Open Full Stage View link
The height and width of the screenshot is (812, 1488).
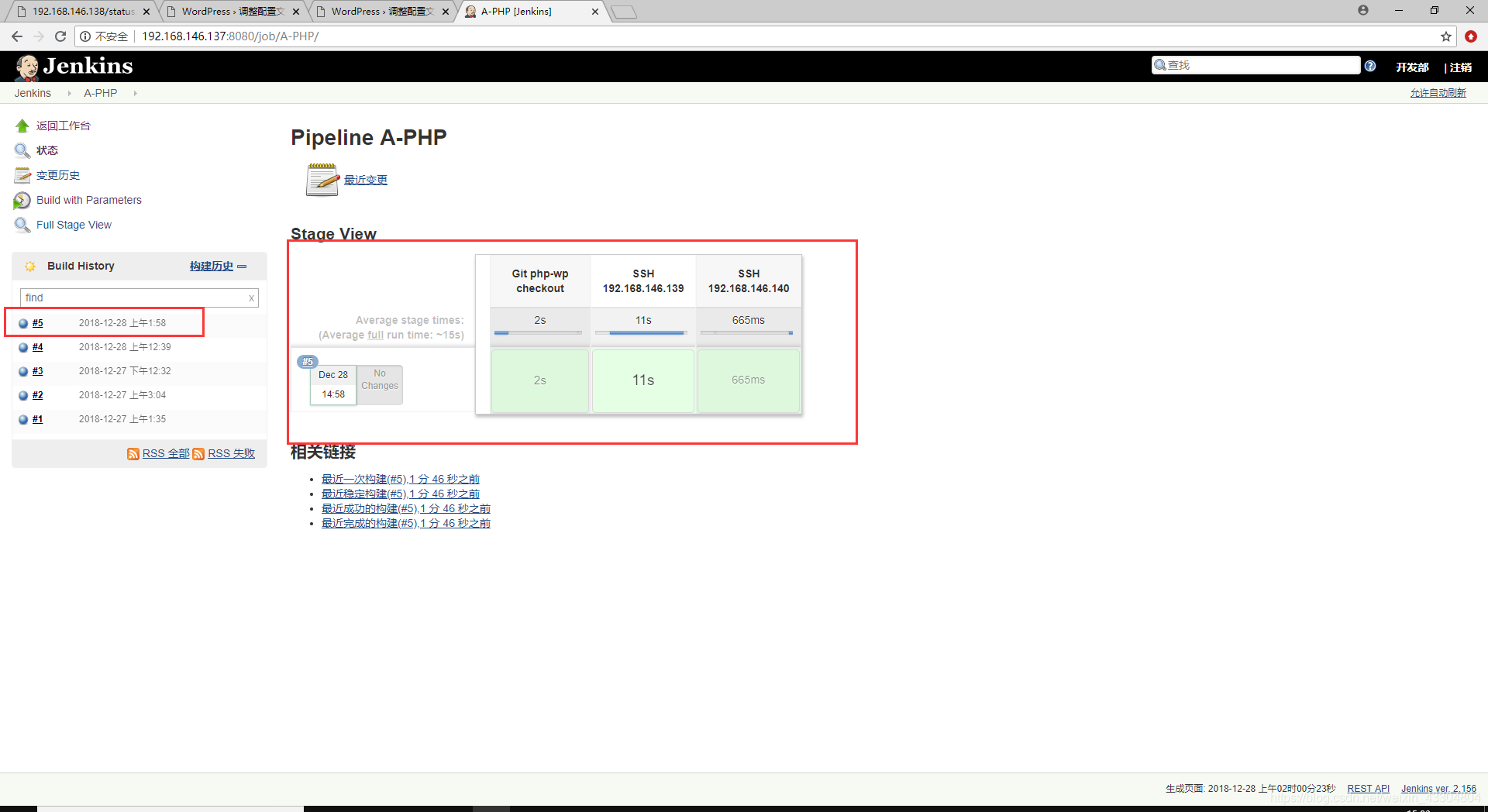coord(74,225)
